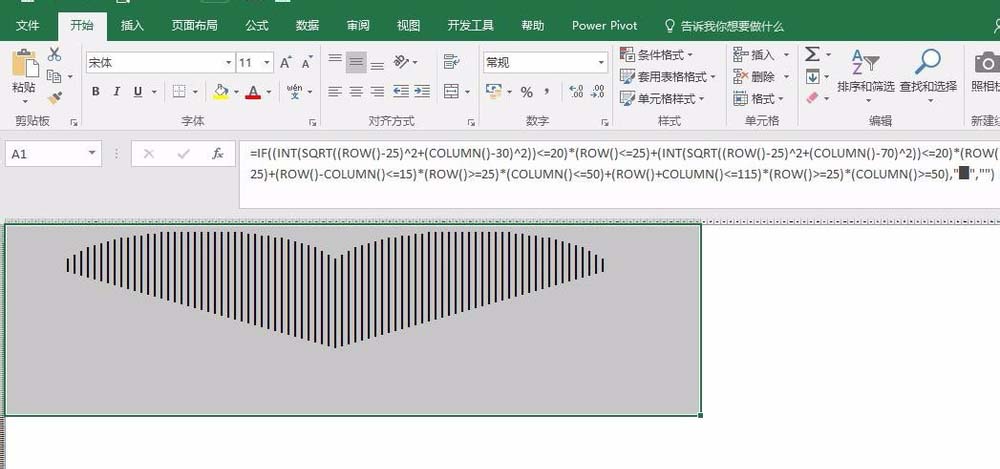Viewport: 1000px width, 469px height.
Task: Open 字体 group dialog launcher
Action: coord(312,121)
